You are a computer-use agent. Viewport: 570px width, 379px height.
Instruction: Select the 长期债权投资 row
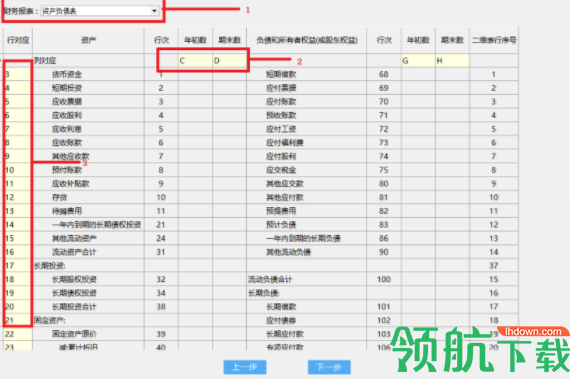tap(74, 293)
